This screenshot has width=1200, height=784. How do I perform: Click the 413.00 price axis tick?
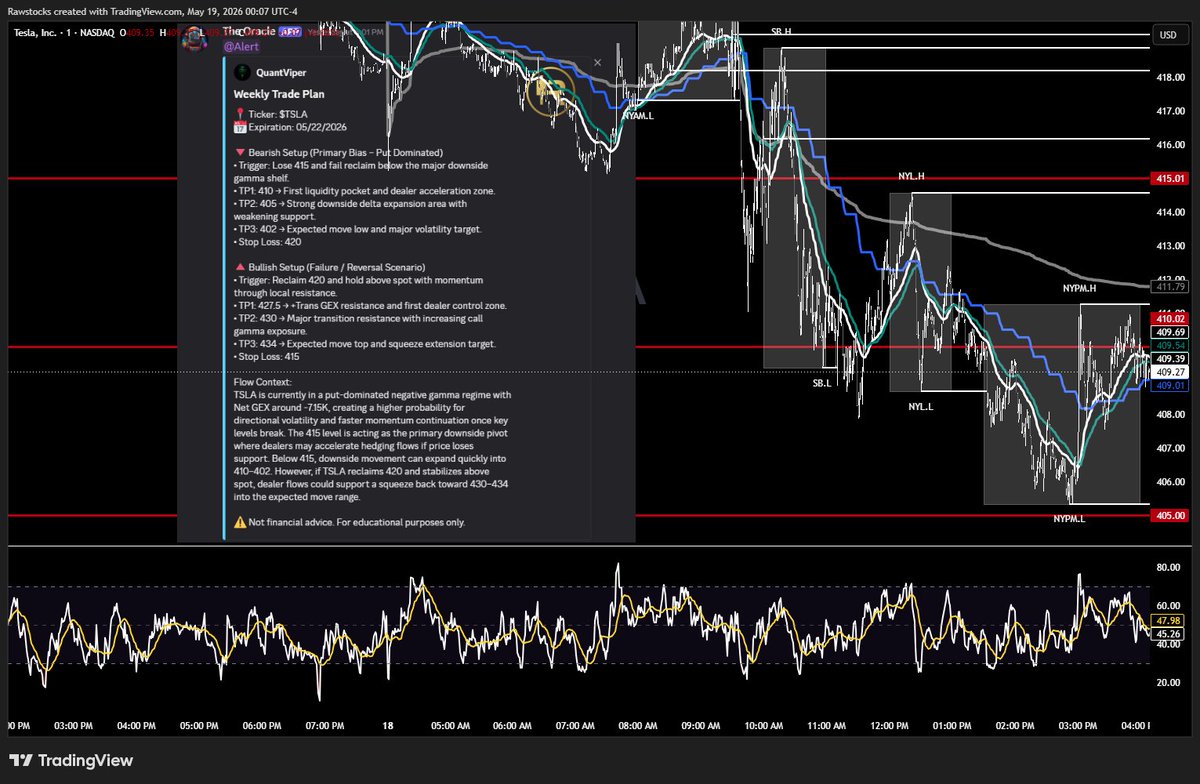(x=1170, y=246)
